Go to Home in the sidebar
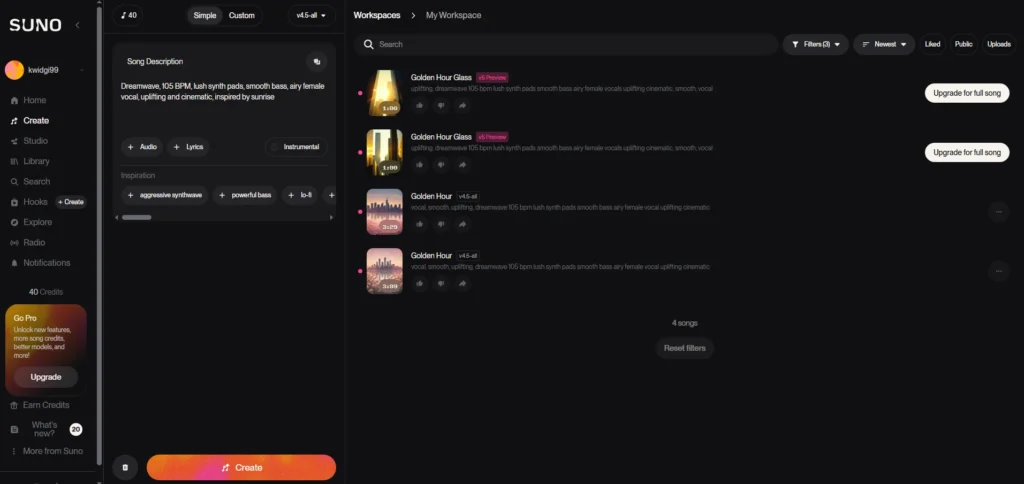The height and width of the screenshot is (484, 1024). [29, 100]
